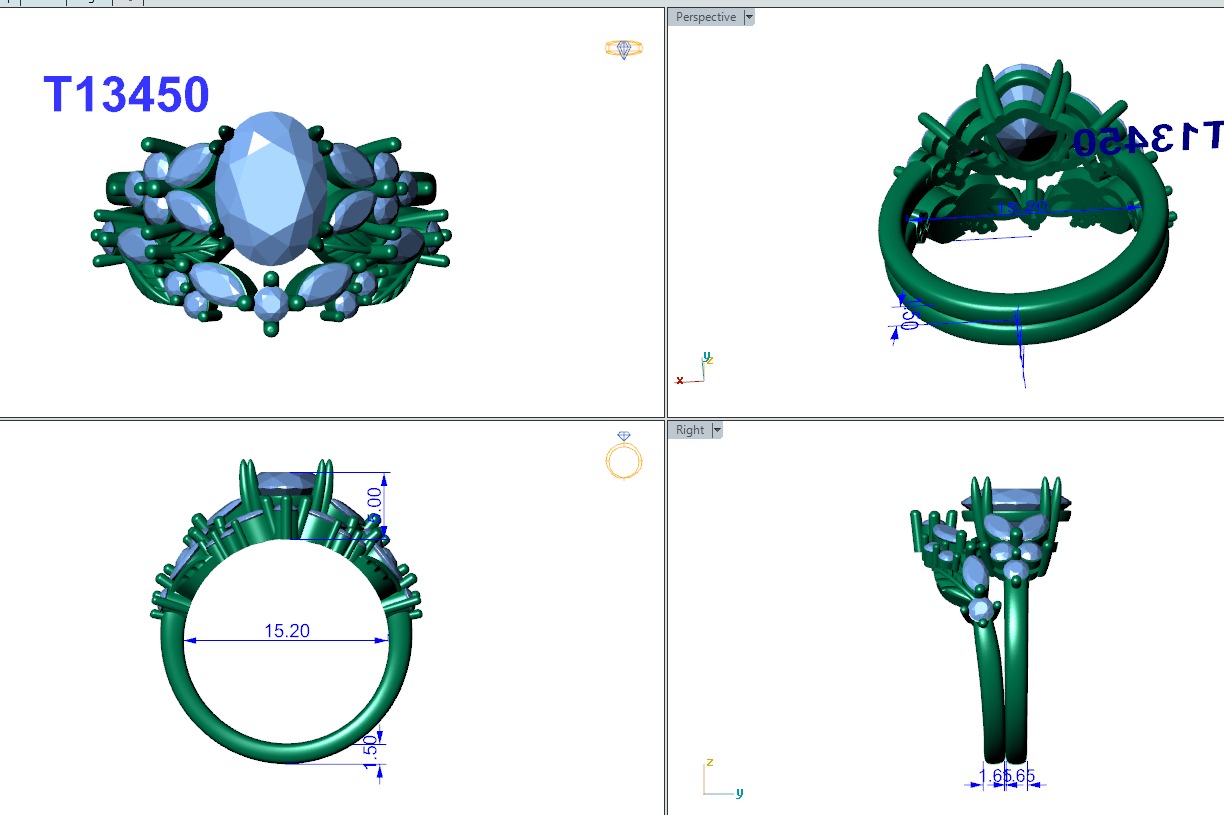Open the Perspective viewport dropdown arrow
This screenshot has height=815, width=1224.
749,17
